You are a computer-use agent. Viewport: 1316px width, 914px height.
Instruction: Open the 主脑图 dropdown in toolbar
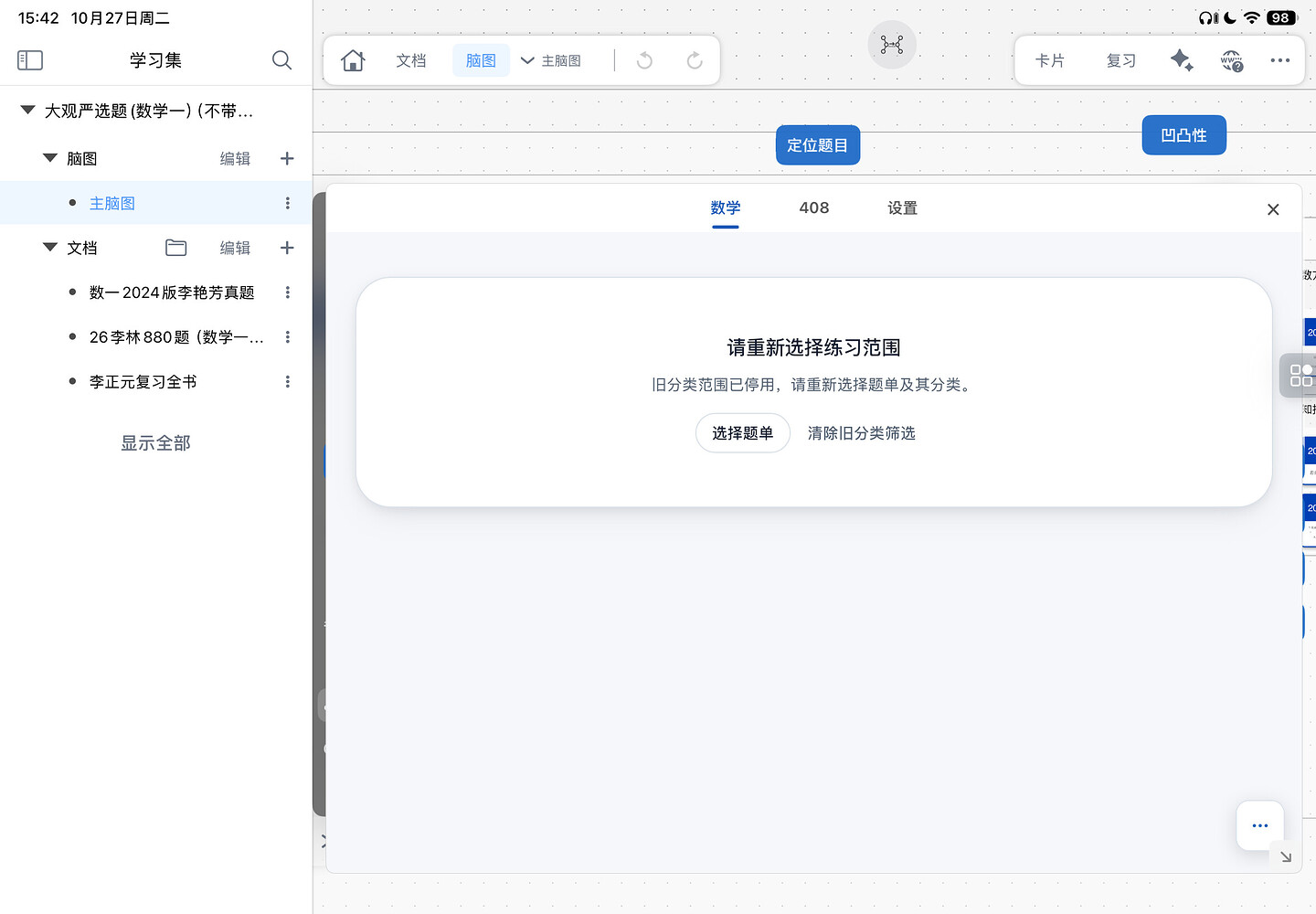click(551, 60)
